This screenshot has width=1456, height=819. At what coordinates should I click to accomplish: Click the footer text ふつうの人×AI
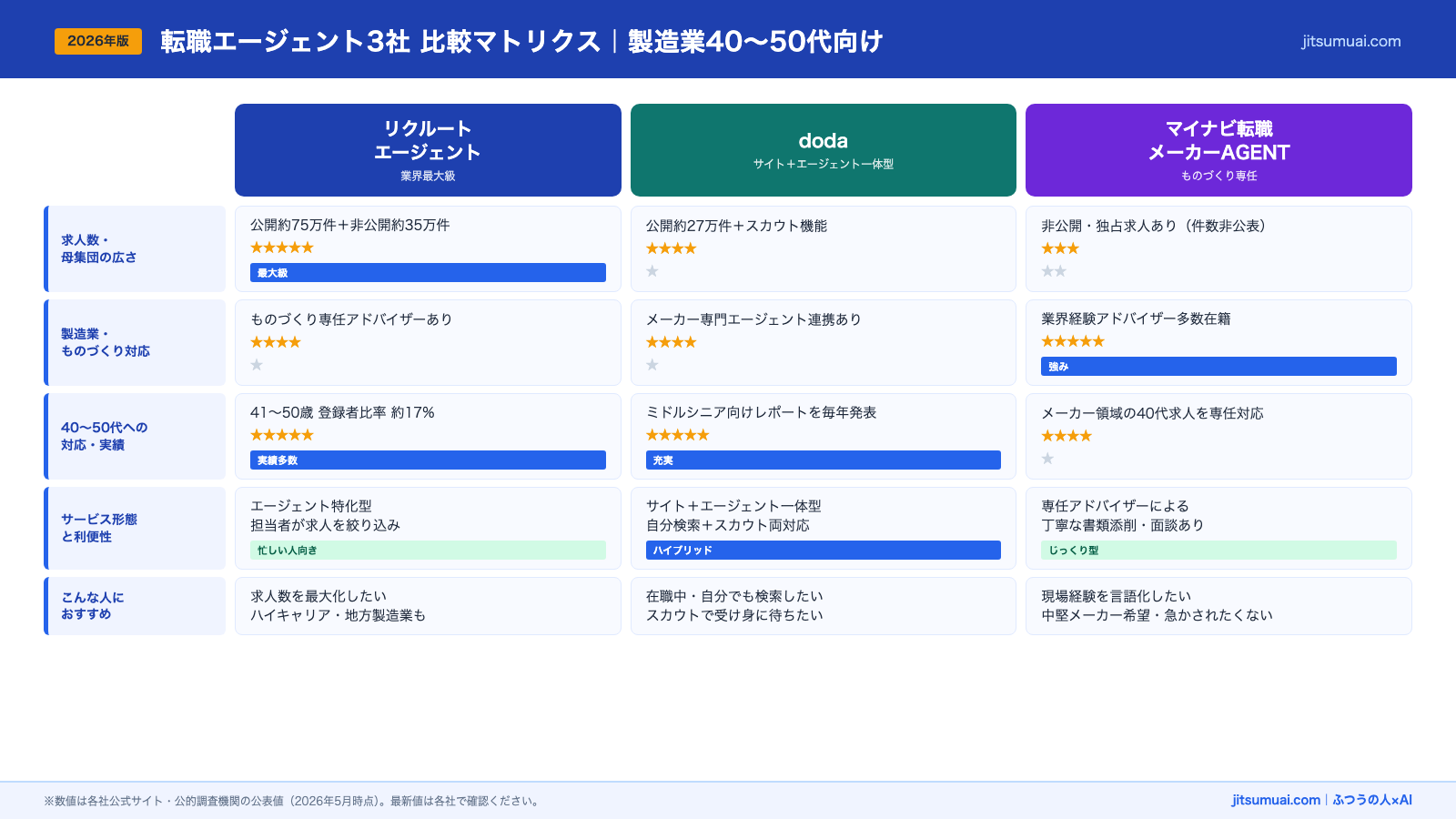(1372, 800)
